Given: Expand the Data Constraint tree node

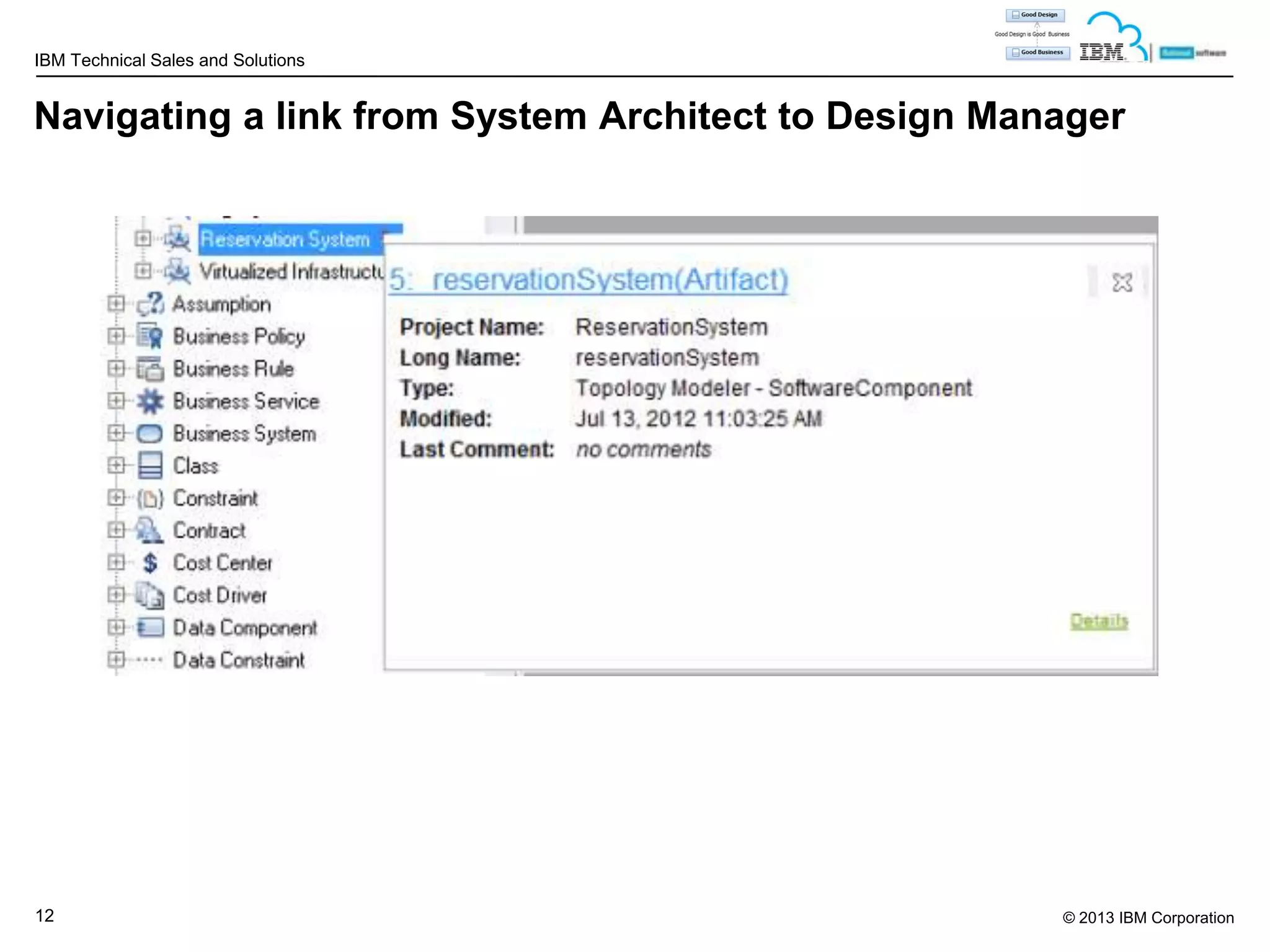Looking at the screenshot, I should click(x=116, y=659).
